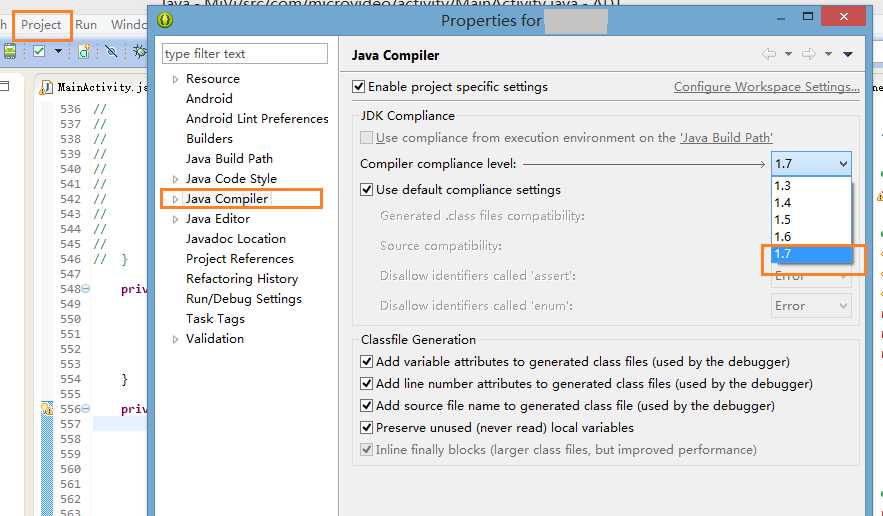Toggle Enable project specific settings checkbox
The height and width of the screenshot is (516, 883).
tap(358, 87)
